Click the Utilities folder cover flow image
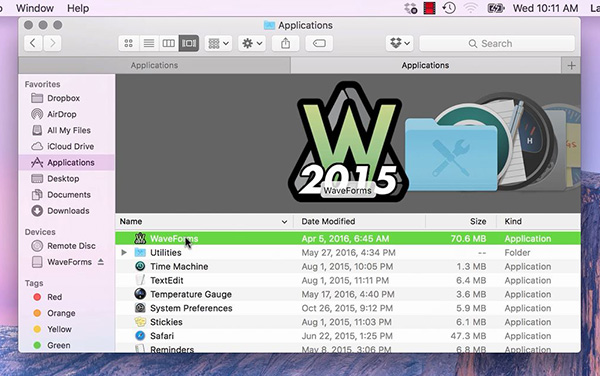Screen dimensions: 600x376 [452, 154]
